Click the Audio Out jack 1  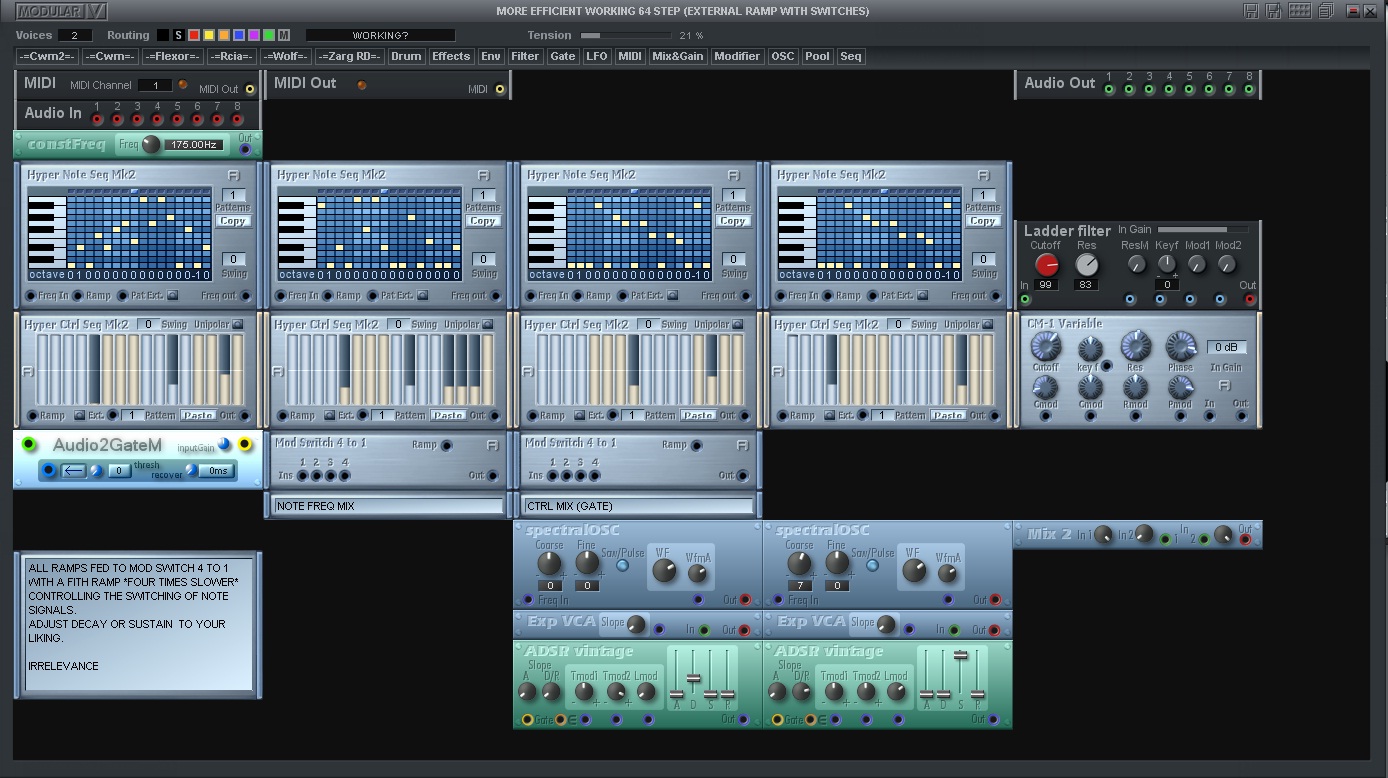[1109, 90]
